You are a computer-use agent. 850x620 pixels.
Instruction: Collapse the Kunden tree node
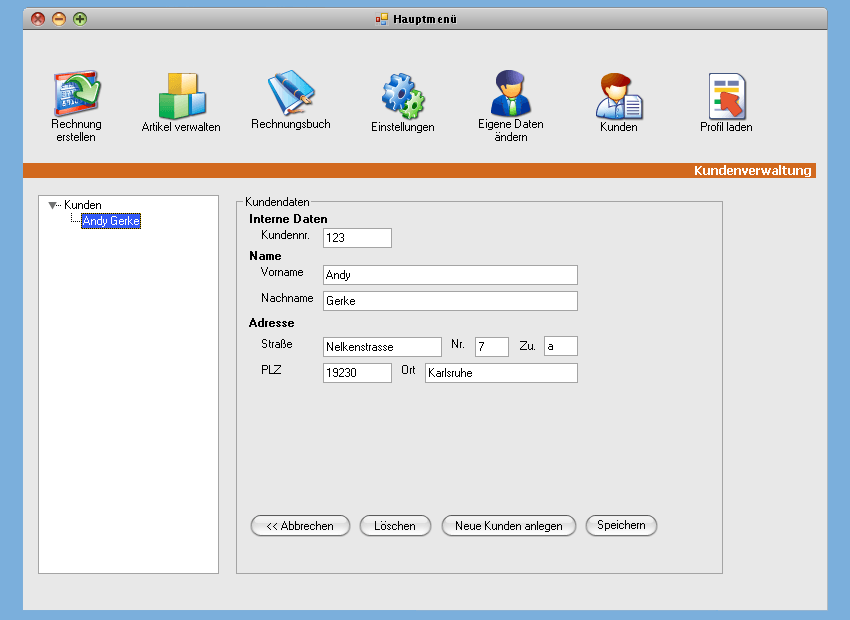(52, 205)
